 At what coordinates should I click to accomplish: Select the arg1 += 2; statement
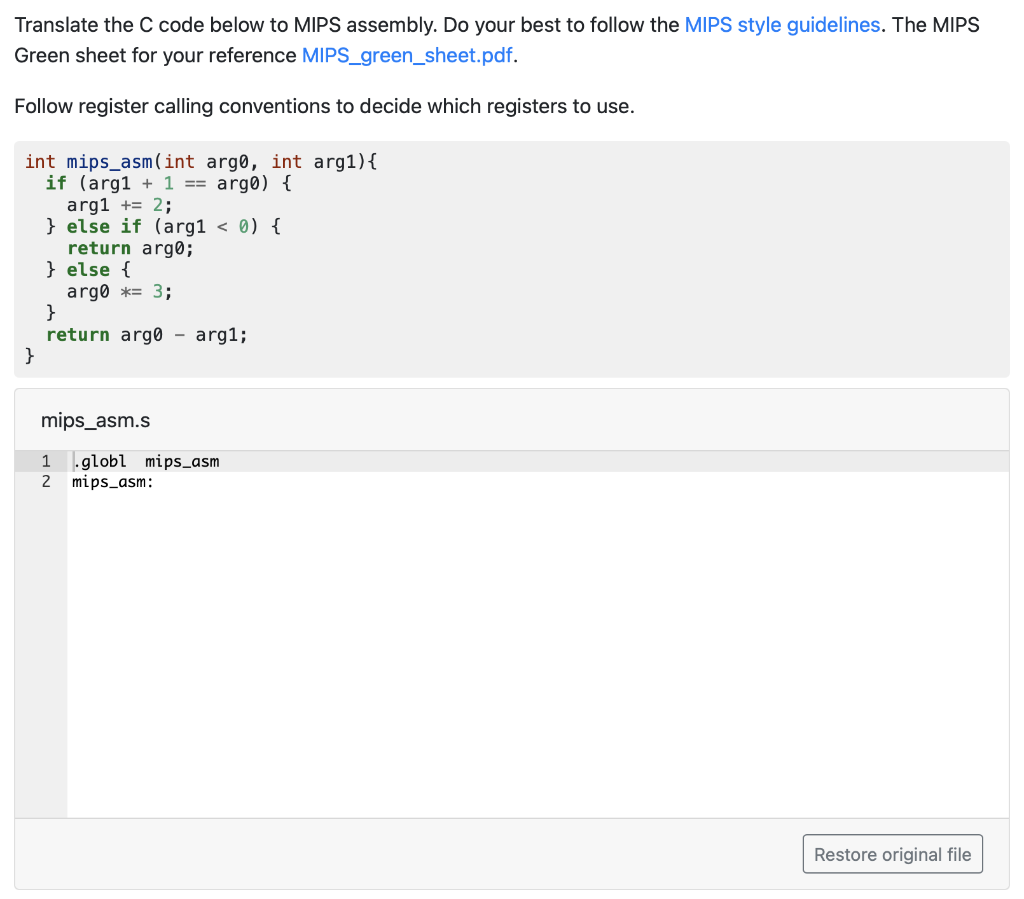point(120,204)
